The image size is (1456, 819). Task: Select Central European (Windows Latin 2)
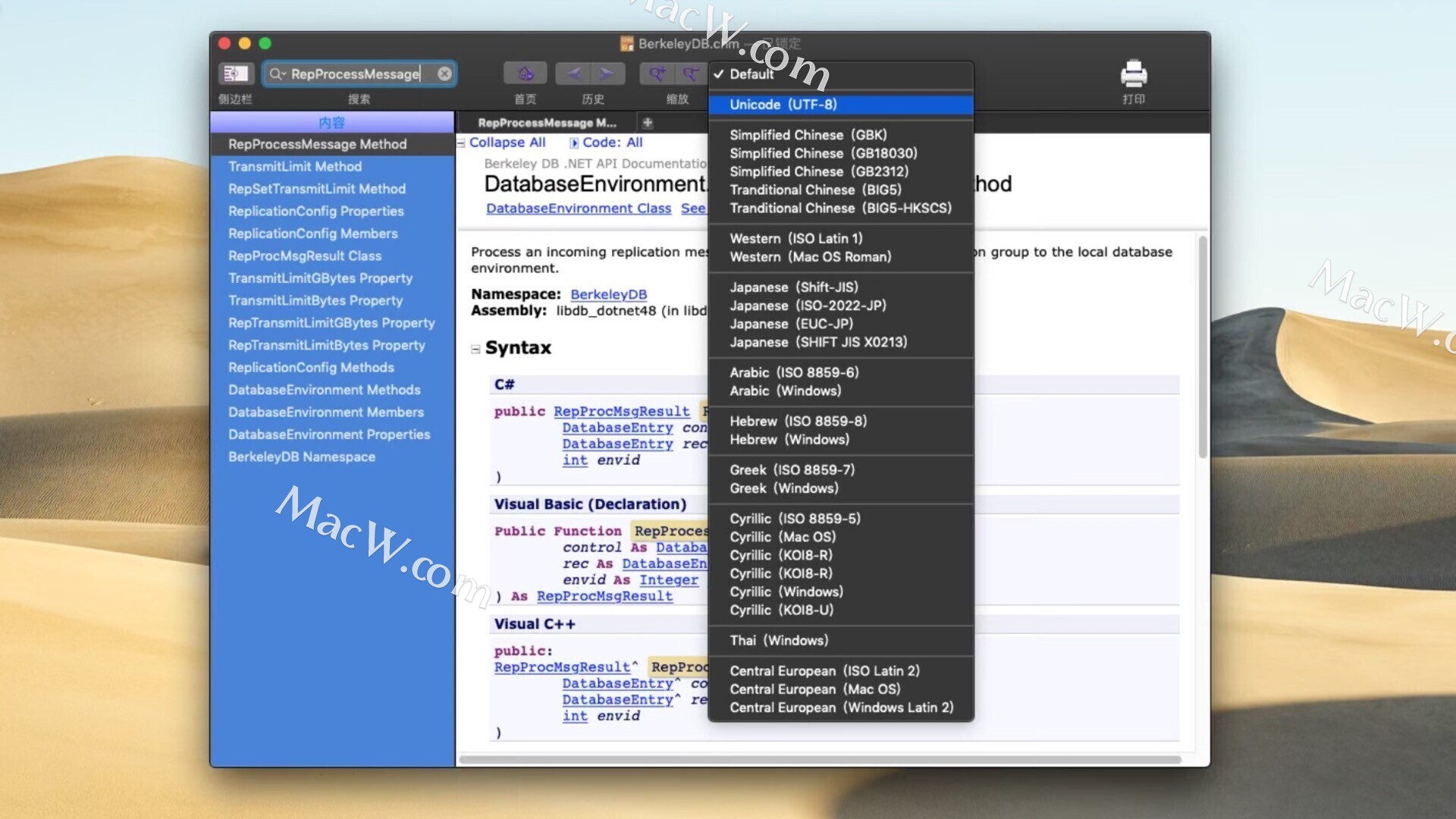(841, 707)
